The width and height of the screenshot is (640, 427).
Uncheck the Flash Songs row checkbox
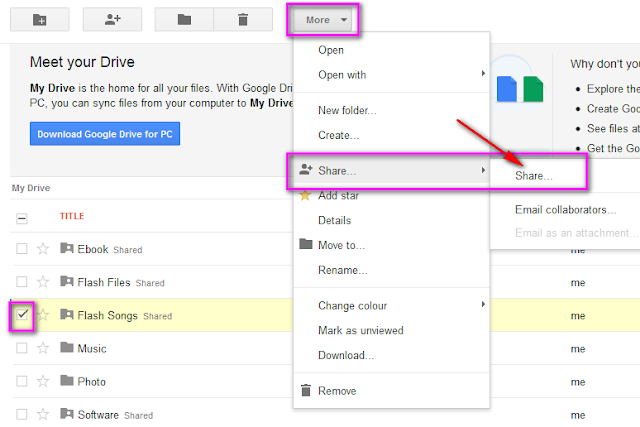pyautogui.click(x=22, y=315)
